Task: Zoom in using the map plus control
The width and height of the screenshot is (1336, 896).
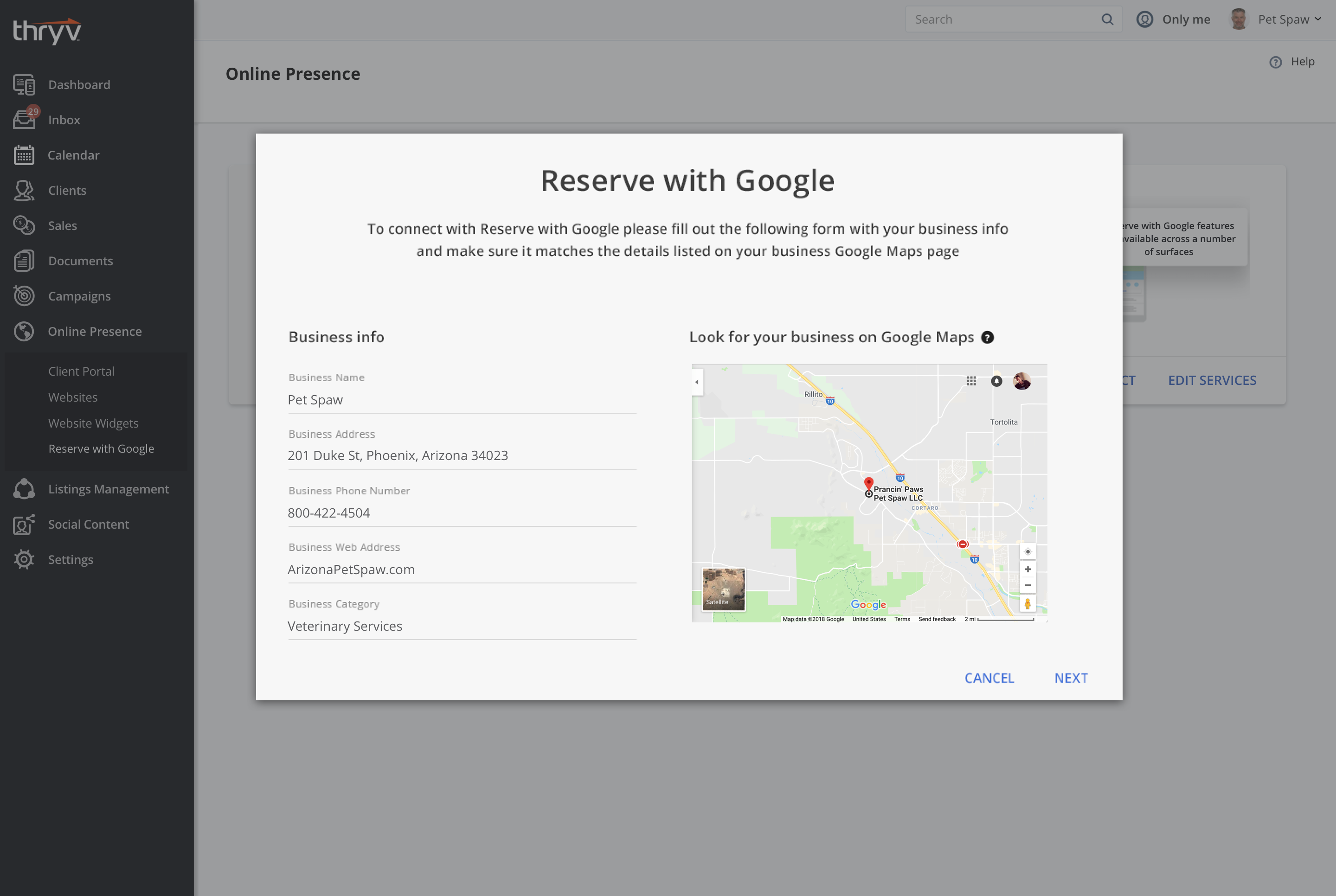Action: tap(1028, 569)
